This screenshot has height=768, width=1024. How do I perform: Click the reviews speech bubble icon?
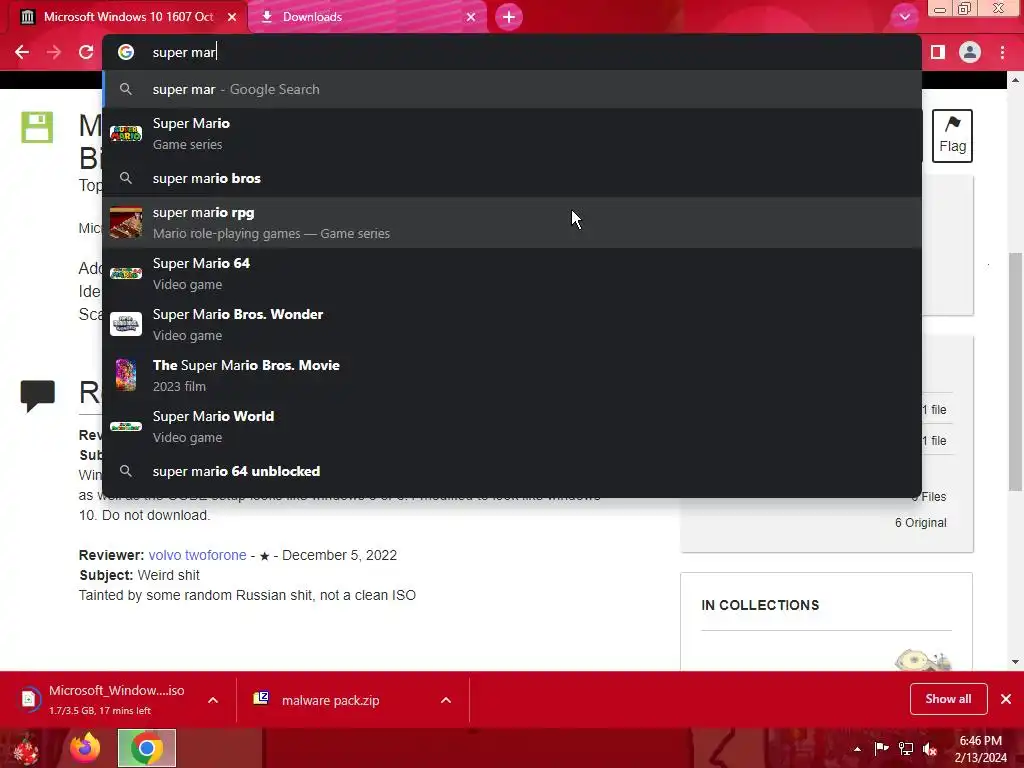click(37, 396)
